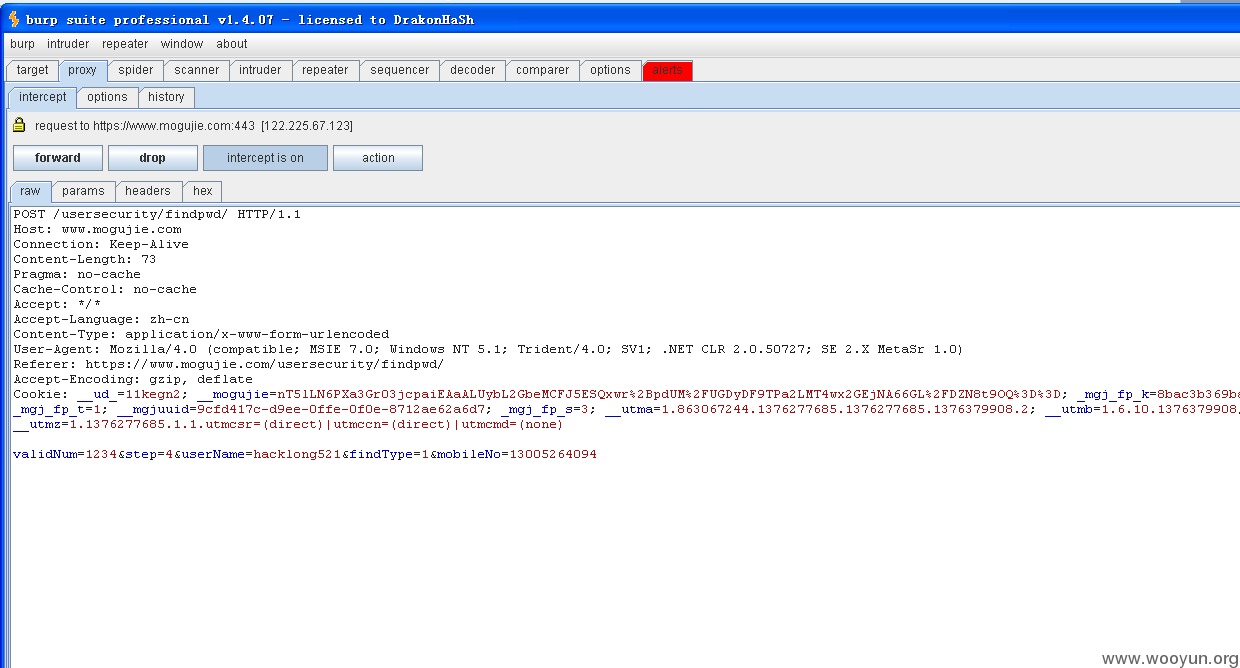Switch to the spider tab
This screenshot has width=1240, height=668.
pyautogui.click(x=136, y=70)
